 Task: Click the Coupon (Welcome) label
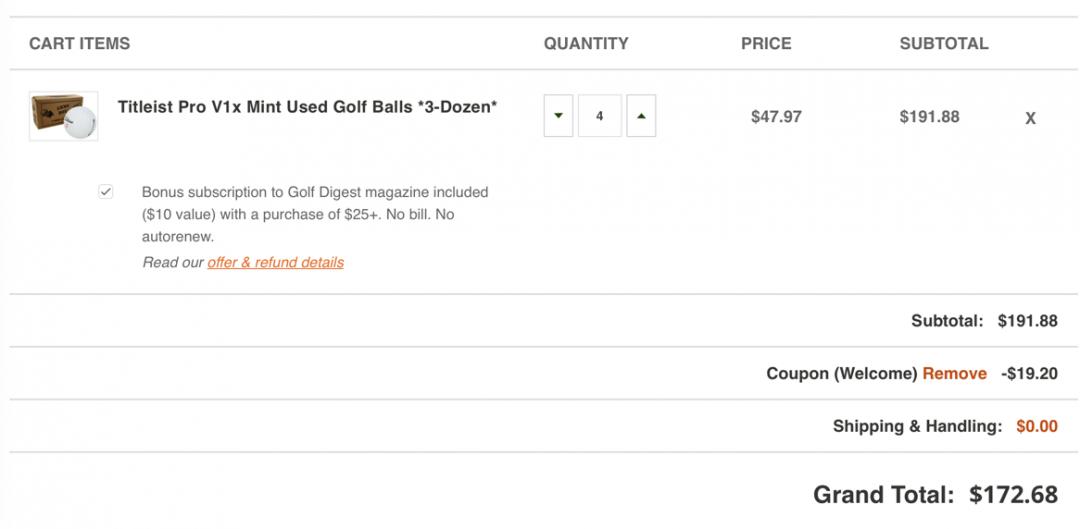click(841, 373)
